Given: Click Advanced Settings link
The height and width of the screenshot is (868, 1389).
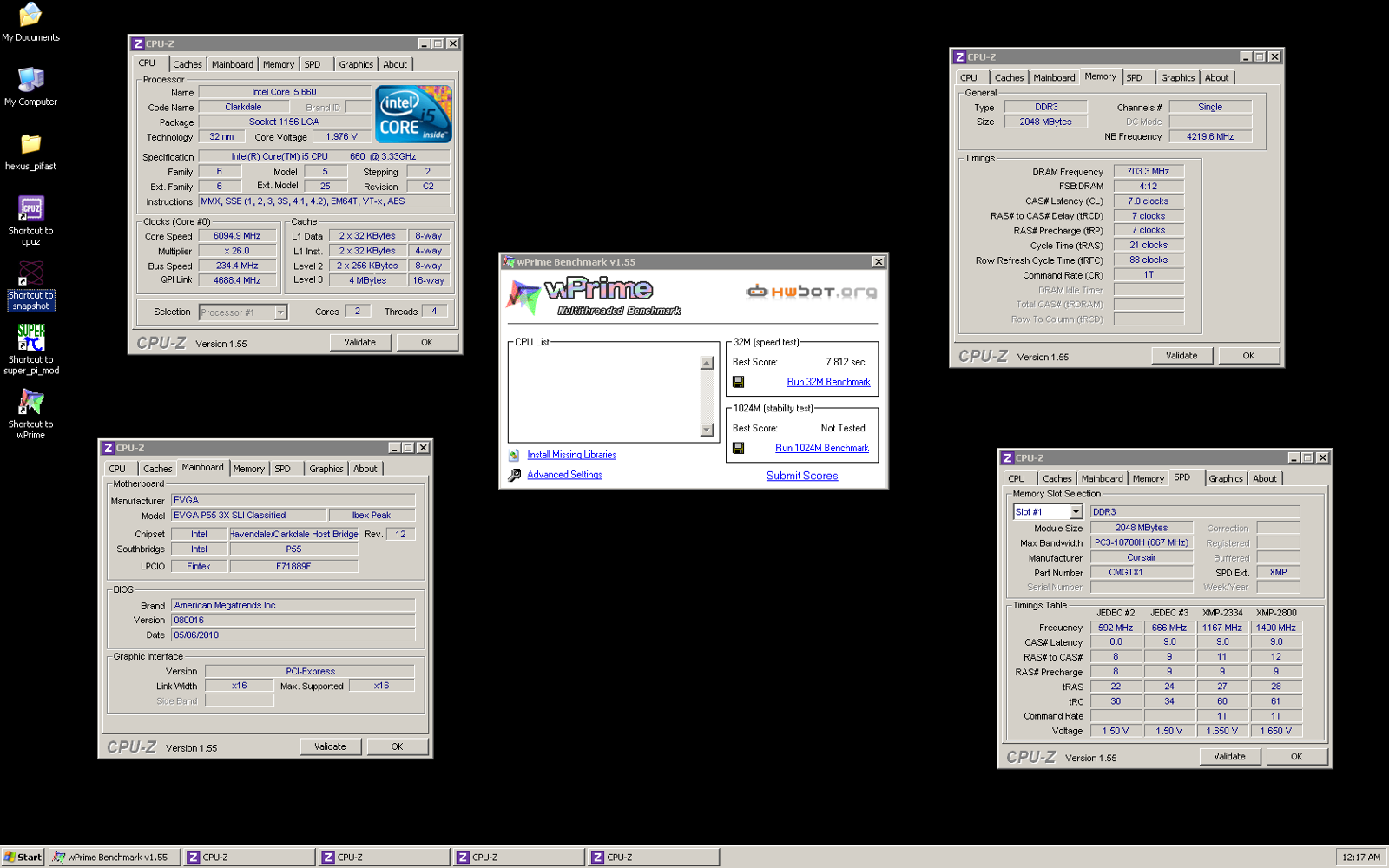Looking at the screenshot, I should [x=564, y=475].
